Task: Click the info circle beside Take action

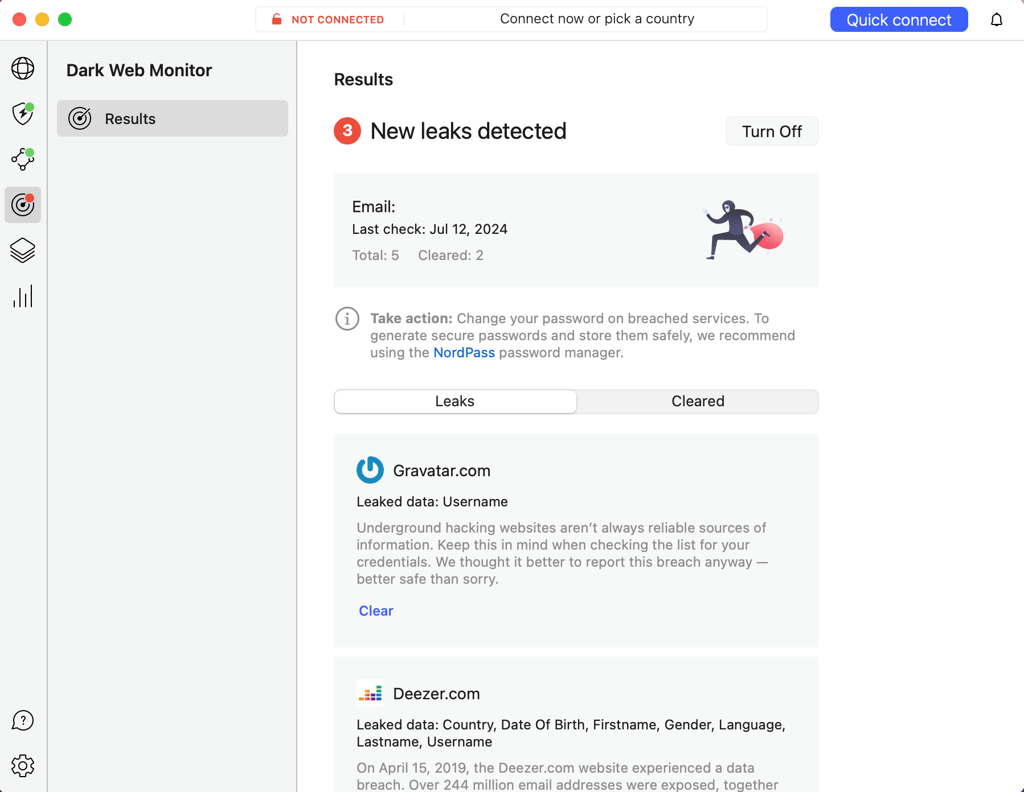Action: pos(347,319)
